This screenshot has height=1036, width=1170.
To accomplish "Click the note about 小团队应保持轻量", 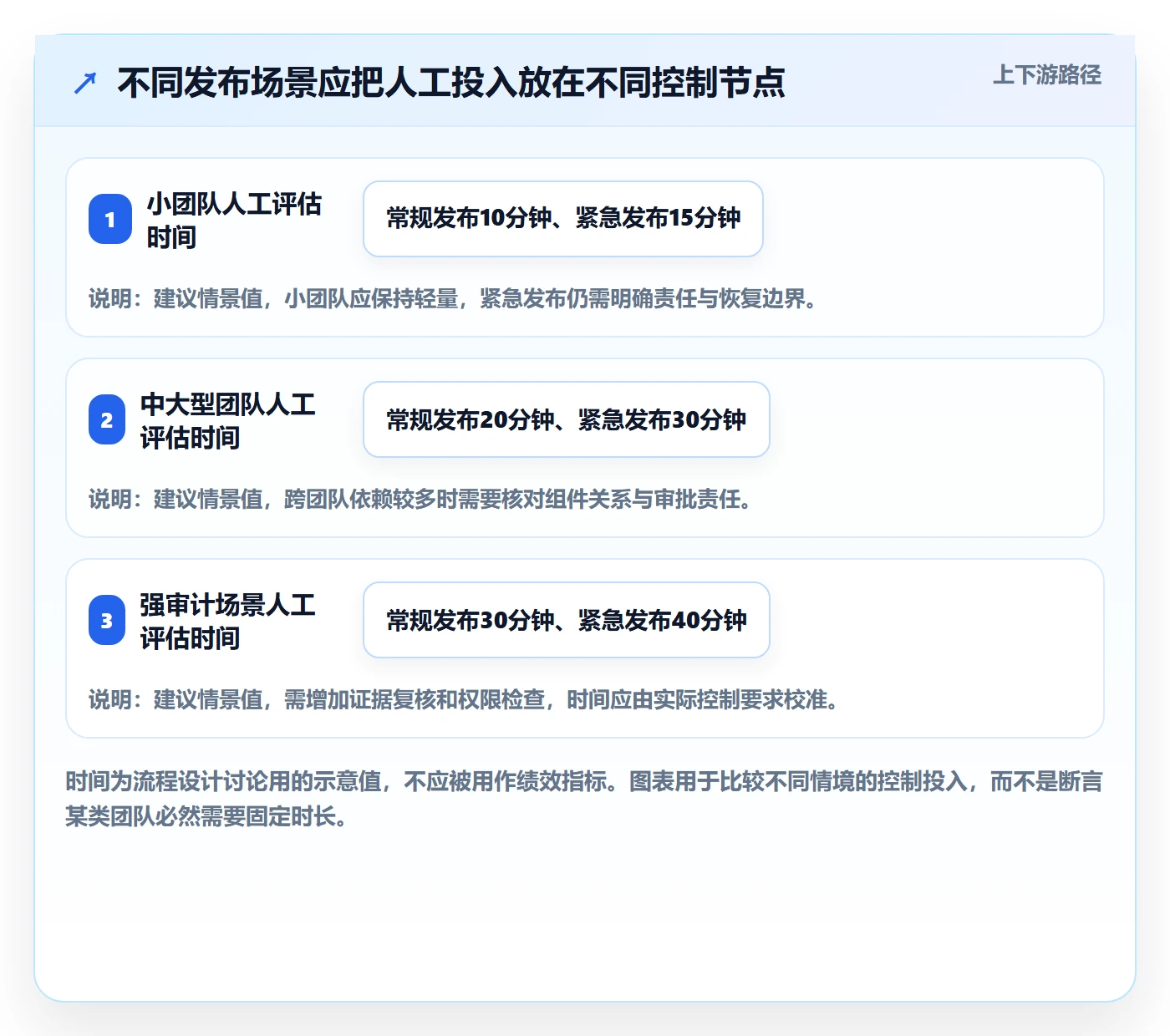I will pos(453,298).
